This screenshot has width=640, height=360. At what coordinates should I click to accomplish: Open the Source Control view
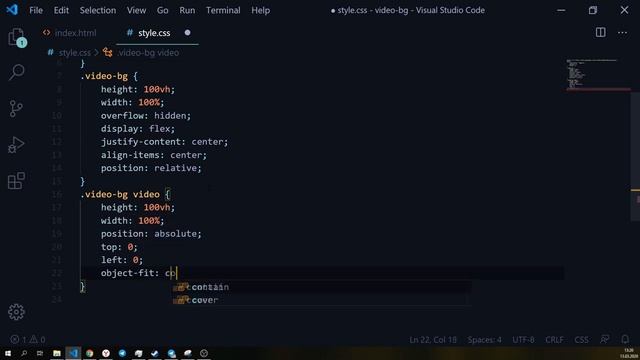(16, 109)
